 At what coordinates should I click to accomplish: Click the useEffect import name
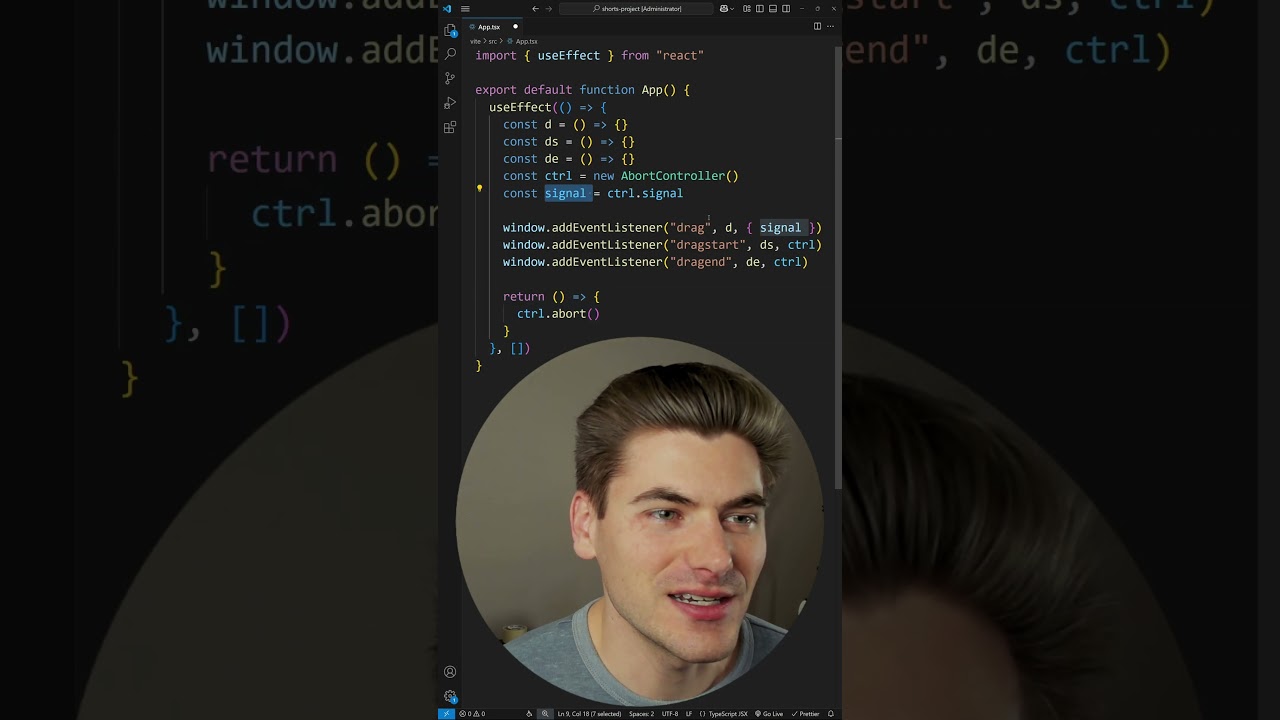pyautogui.click(x=568, y=56)
